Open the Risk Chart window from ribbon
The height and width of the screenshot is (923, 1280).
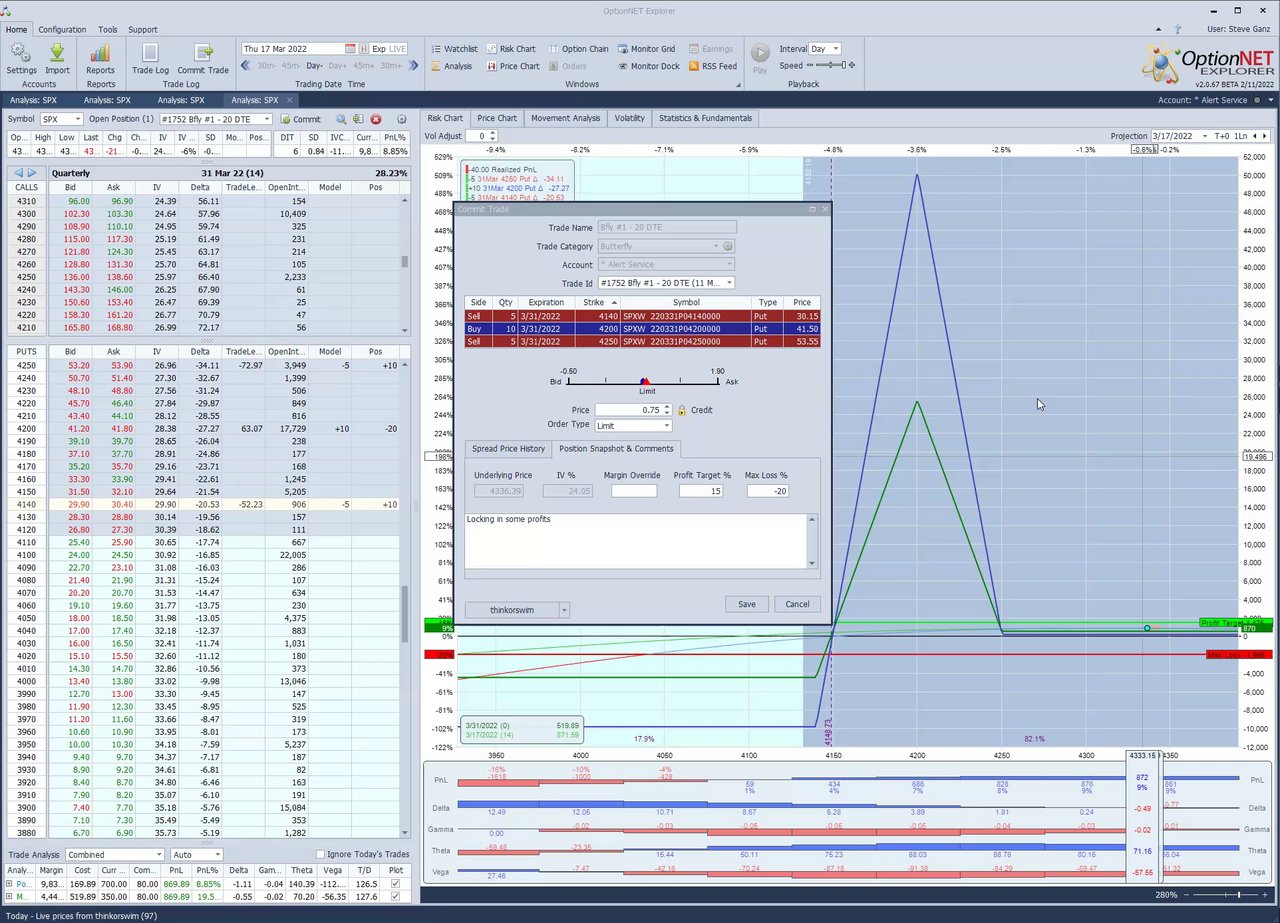point(510,49)
